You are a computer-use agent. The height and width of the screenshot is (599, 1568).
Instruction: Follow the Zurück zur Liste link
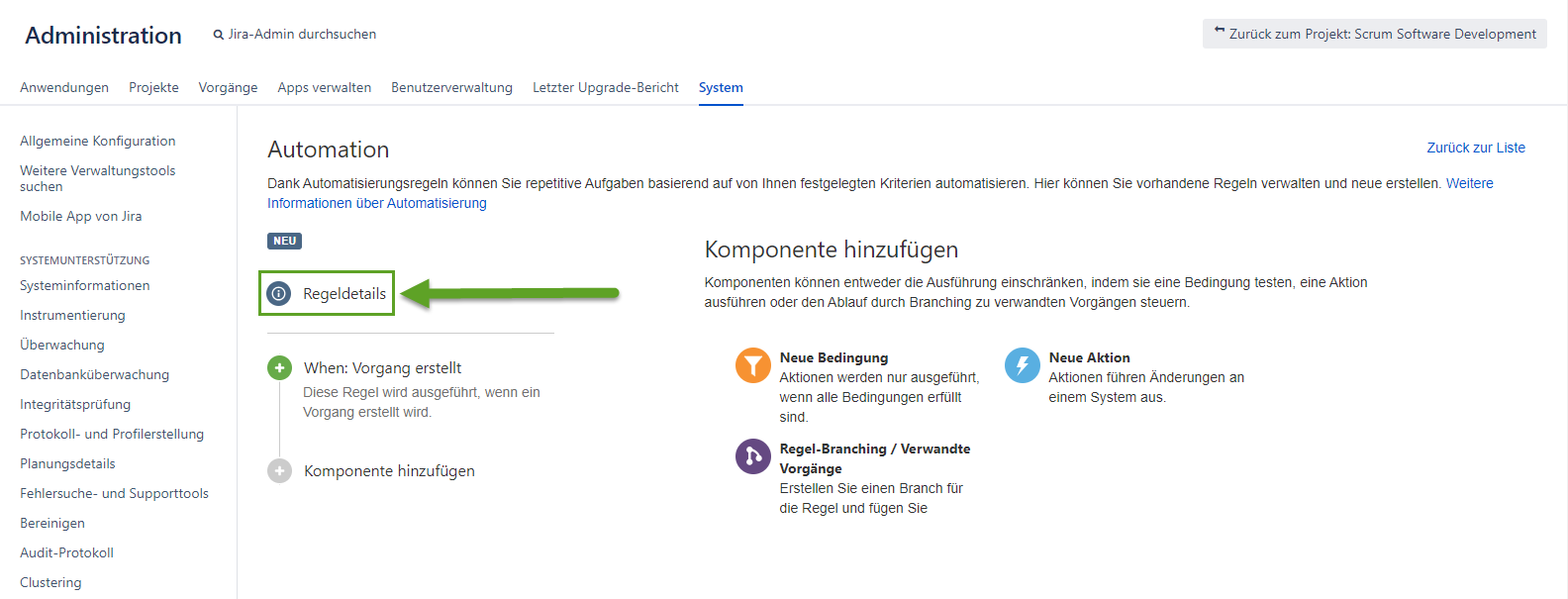(x=1475, y=148)
